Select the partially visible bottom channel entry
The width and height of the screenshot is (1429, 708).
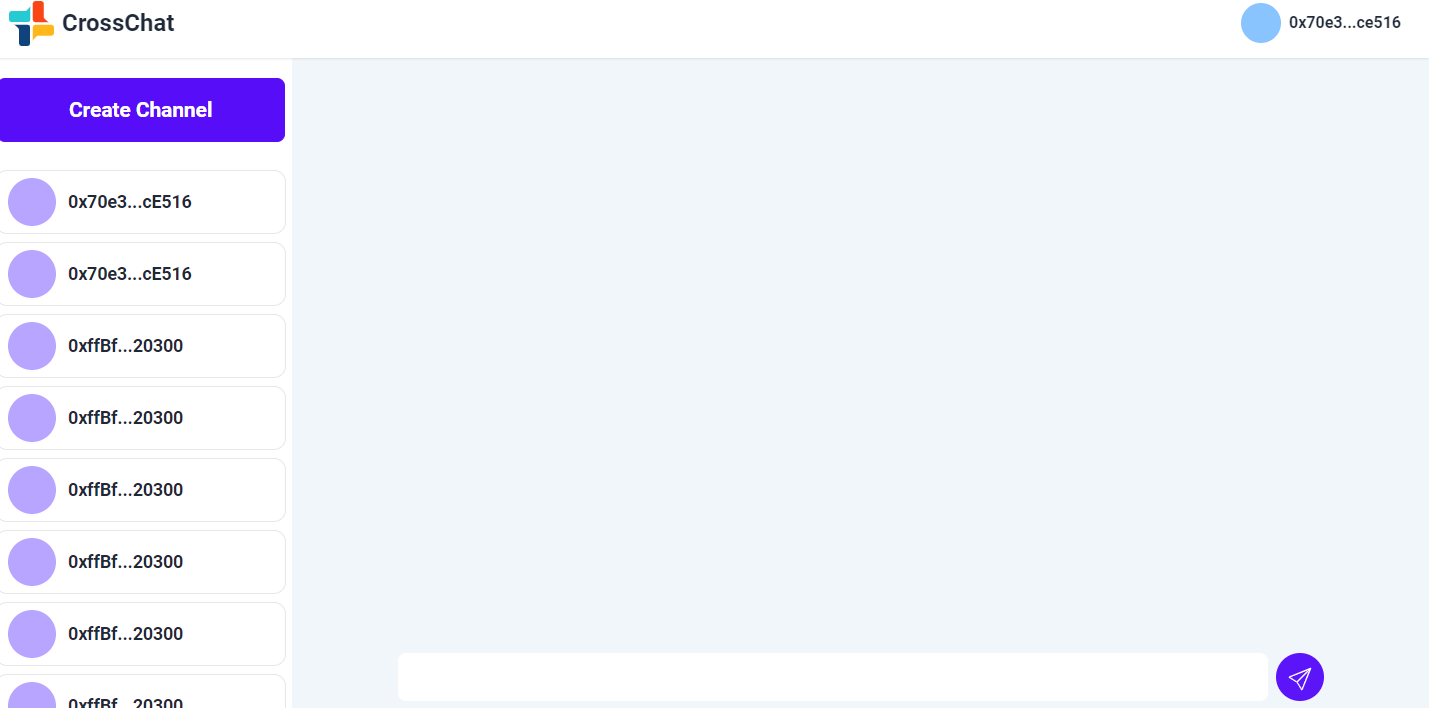[142, 692]
